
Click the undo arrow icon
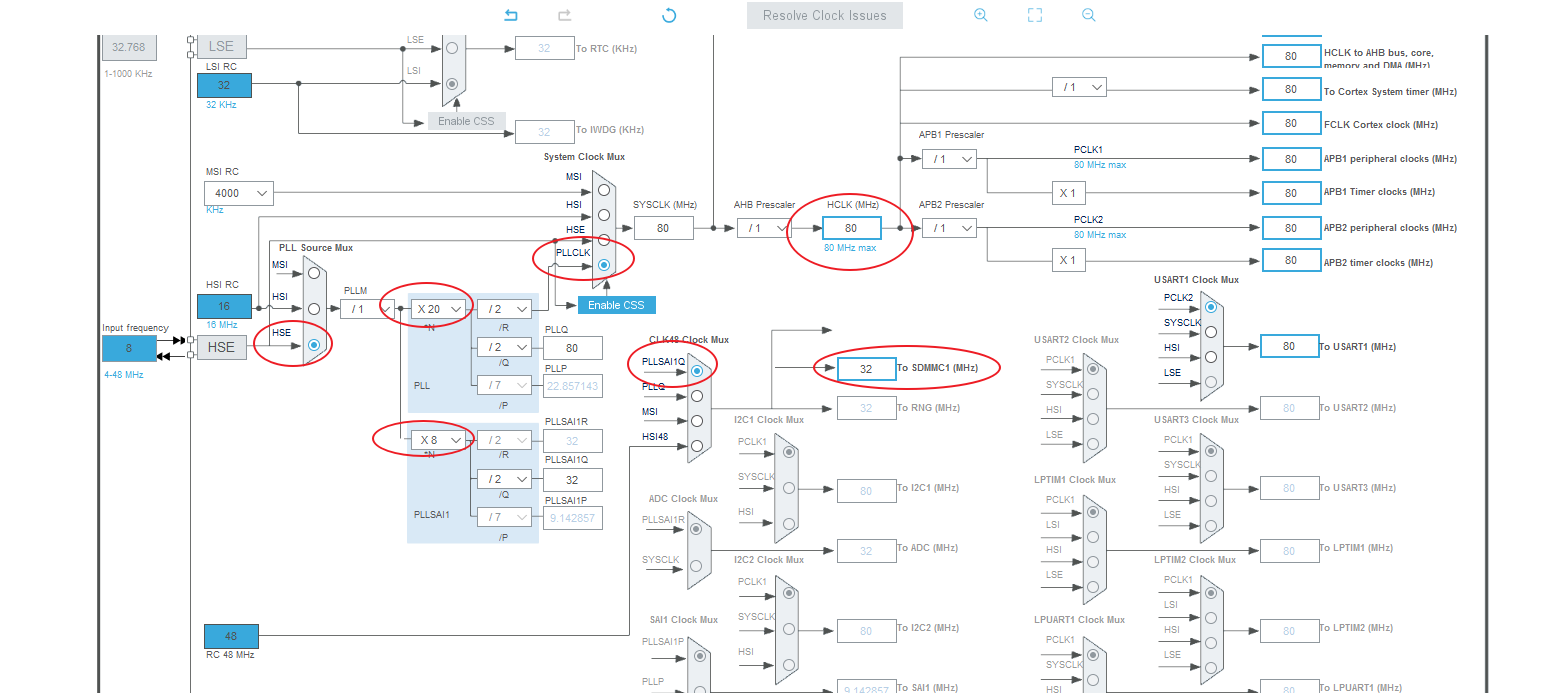point(511,15)
